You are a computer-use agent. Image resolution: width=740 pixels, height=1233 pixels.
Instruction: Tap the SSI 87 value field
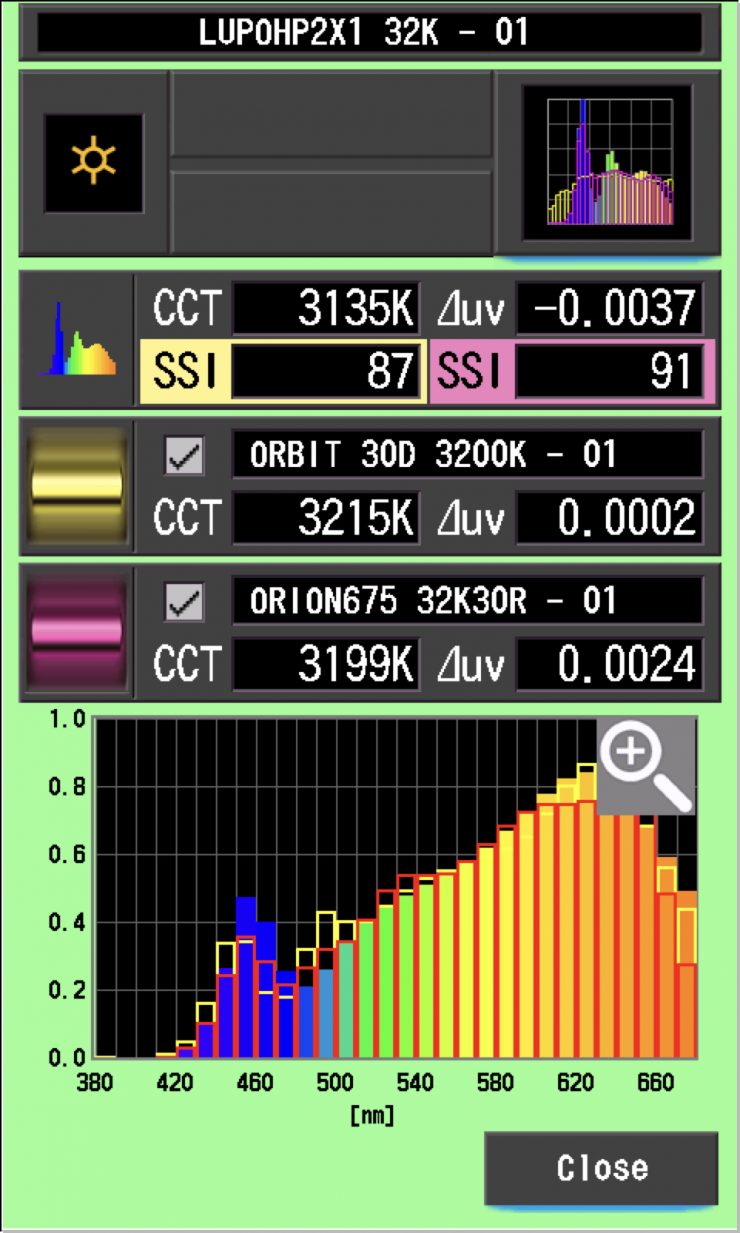point(325,371)
